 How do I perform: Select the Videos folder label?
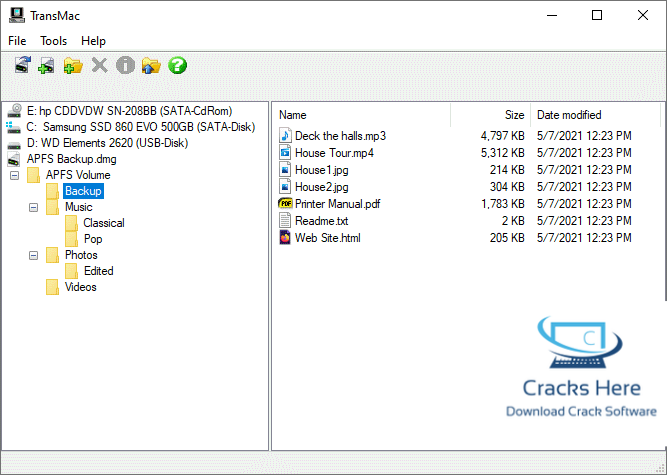[81, 287]
